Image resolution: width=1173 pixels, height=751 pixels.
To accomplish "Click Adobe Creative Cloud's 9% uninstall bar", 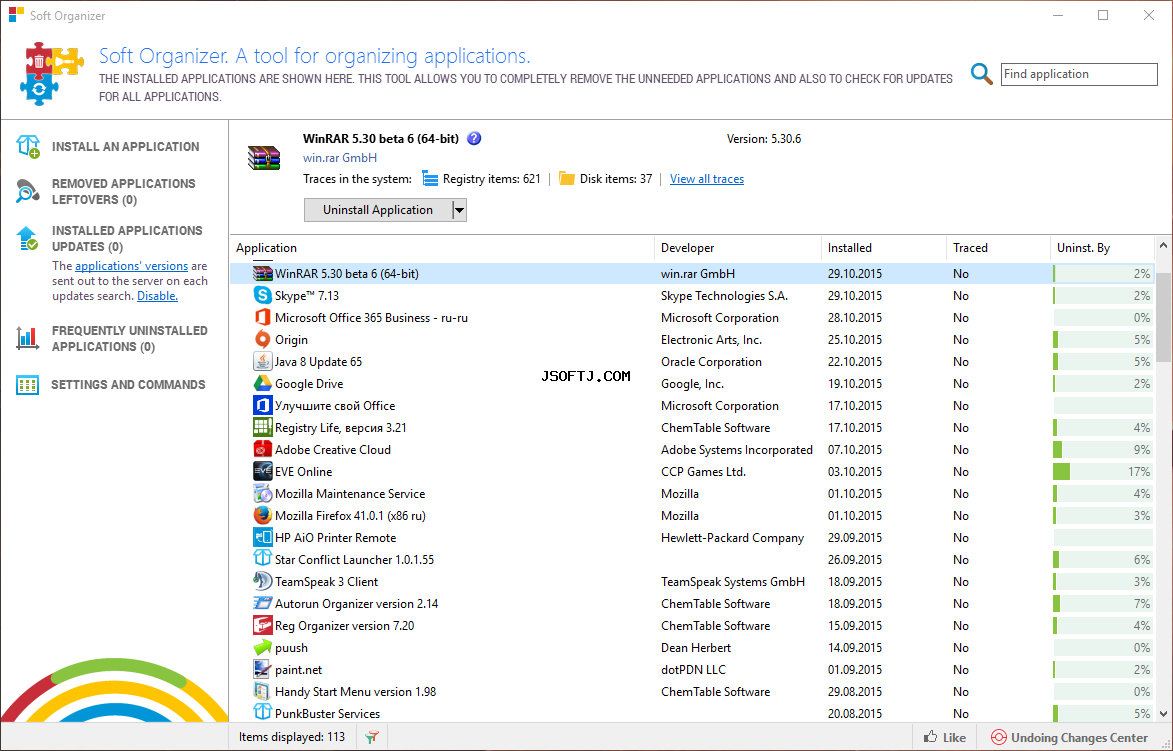I will pos(1103,450).
